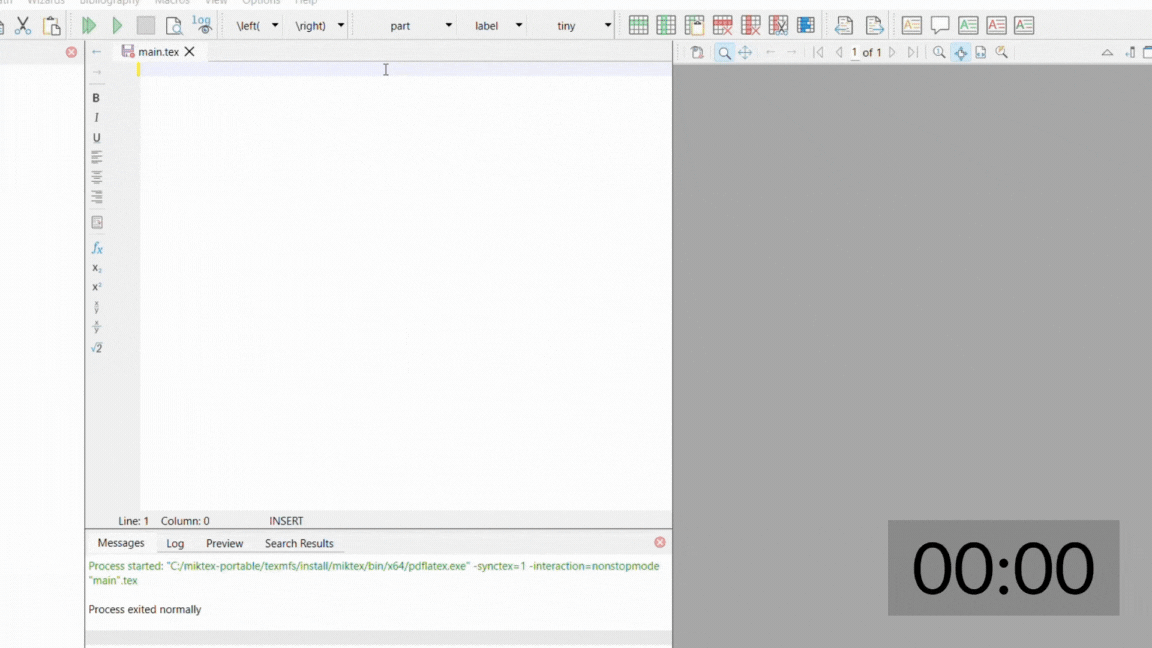The height and width of the screenshot is (648, 1152).
Task: Switch to the Log tab
Action: click(x=175, y=543)
